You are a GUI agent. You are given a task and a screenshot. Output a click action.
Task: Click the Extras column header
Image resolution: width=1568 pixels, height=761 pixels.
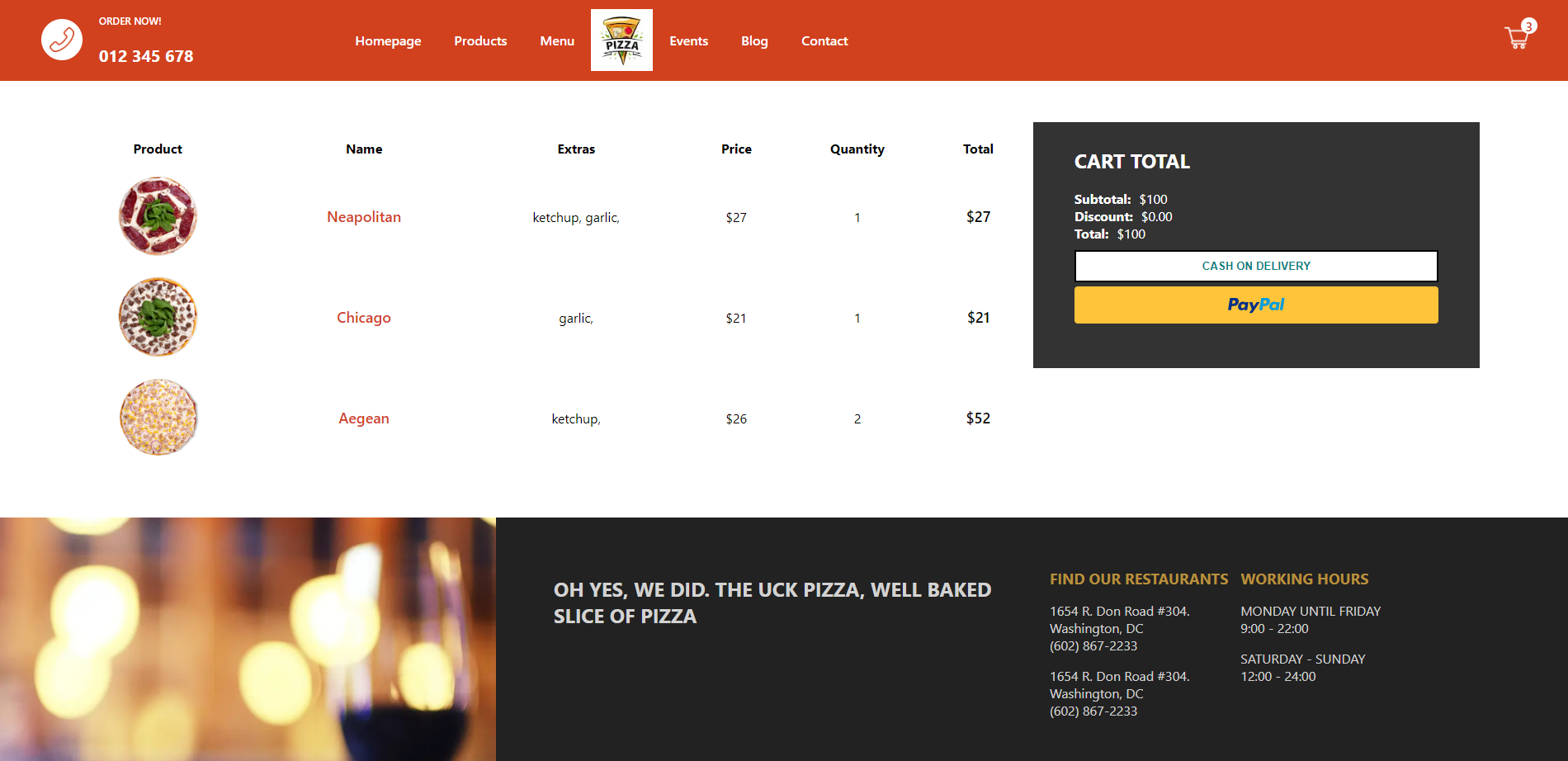click(576, 149)
